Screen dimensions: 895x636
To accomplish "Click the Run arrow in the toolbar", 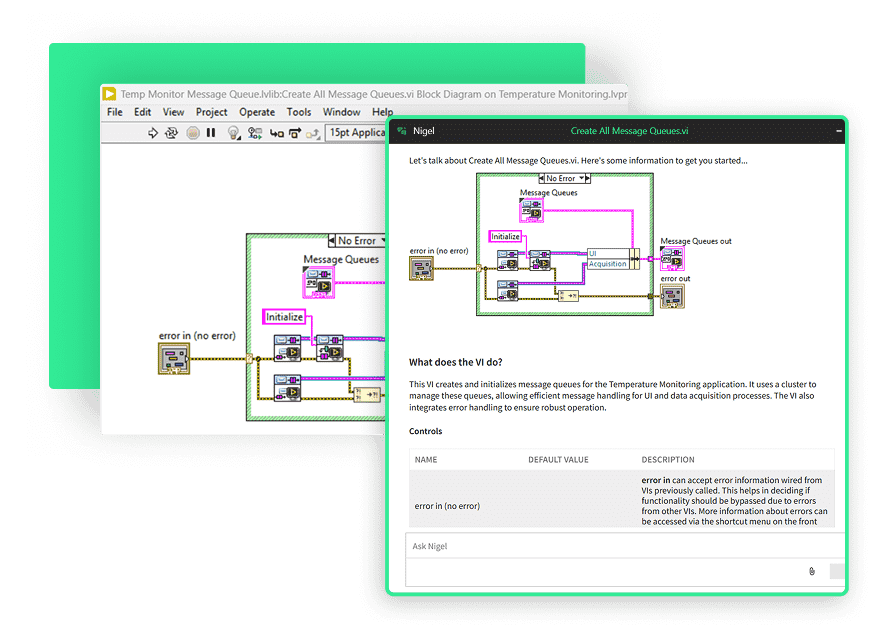I will coord(153,132).
